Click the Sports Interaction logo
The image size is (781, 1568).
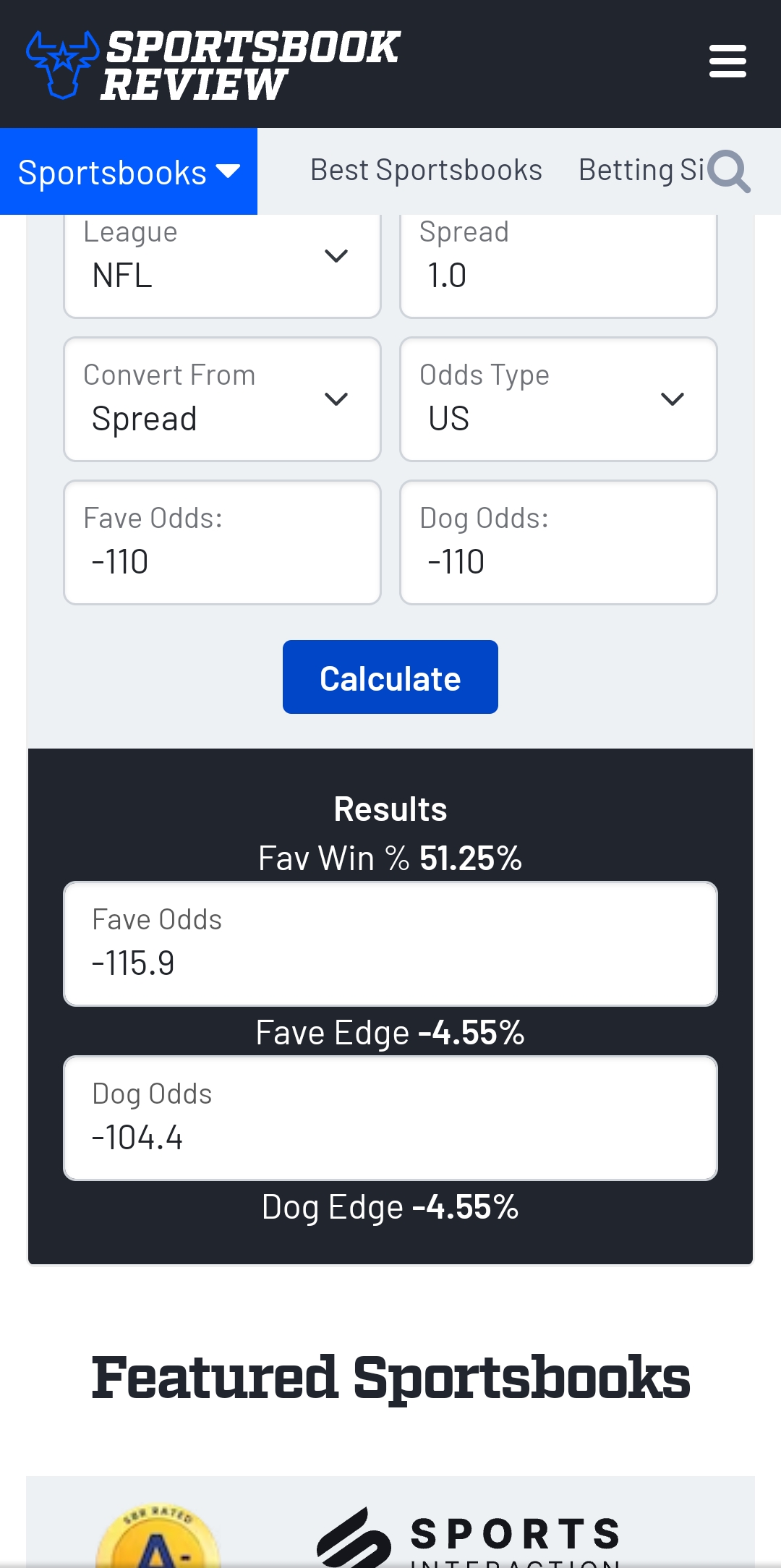pyautogui.click(x=470, y=1537)
